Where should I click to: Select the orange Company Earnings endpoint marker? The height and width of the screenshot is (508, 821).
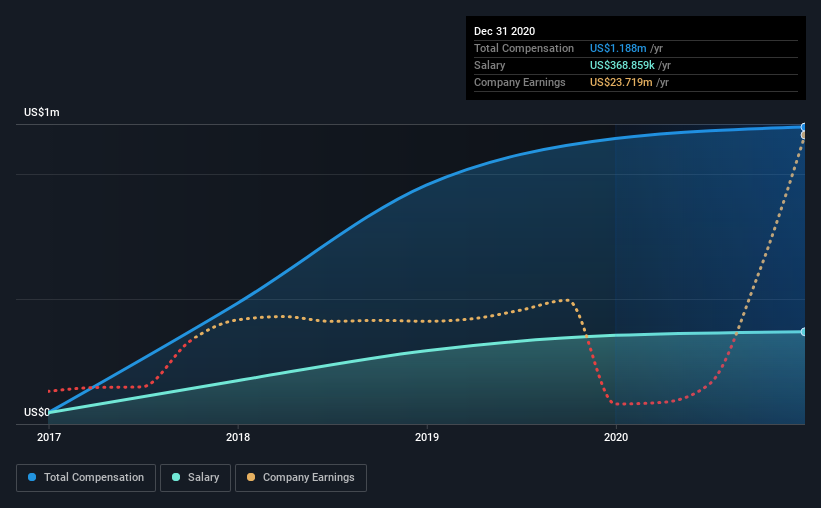[803, 135]
